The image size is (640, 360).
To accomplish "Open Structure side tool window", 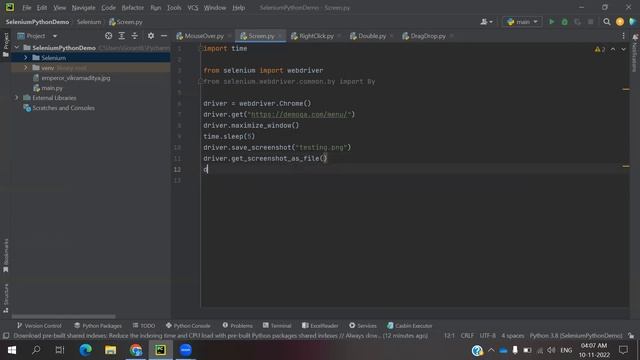I will tap(6, 299).
